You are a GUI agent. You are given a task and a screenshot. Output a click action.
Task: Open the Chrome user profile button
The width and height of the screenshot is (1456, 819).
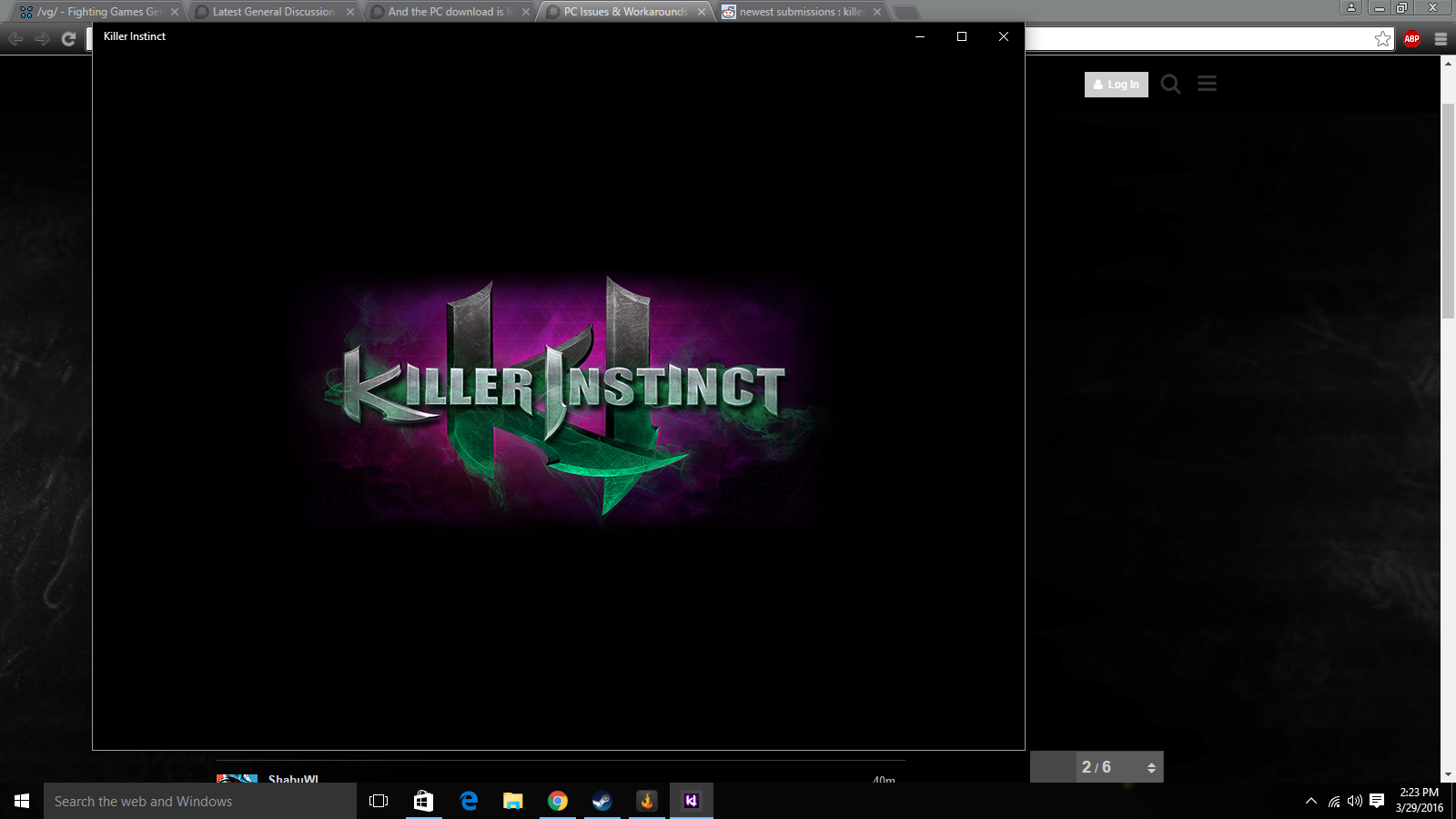point(1351,7)
